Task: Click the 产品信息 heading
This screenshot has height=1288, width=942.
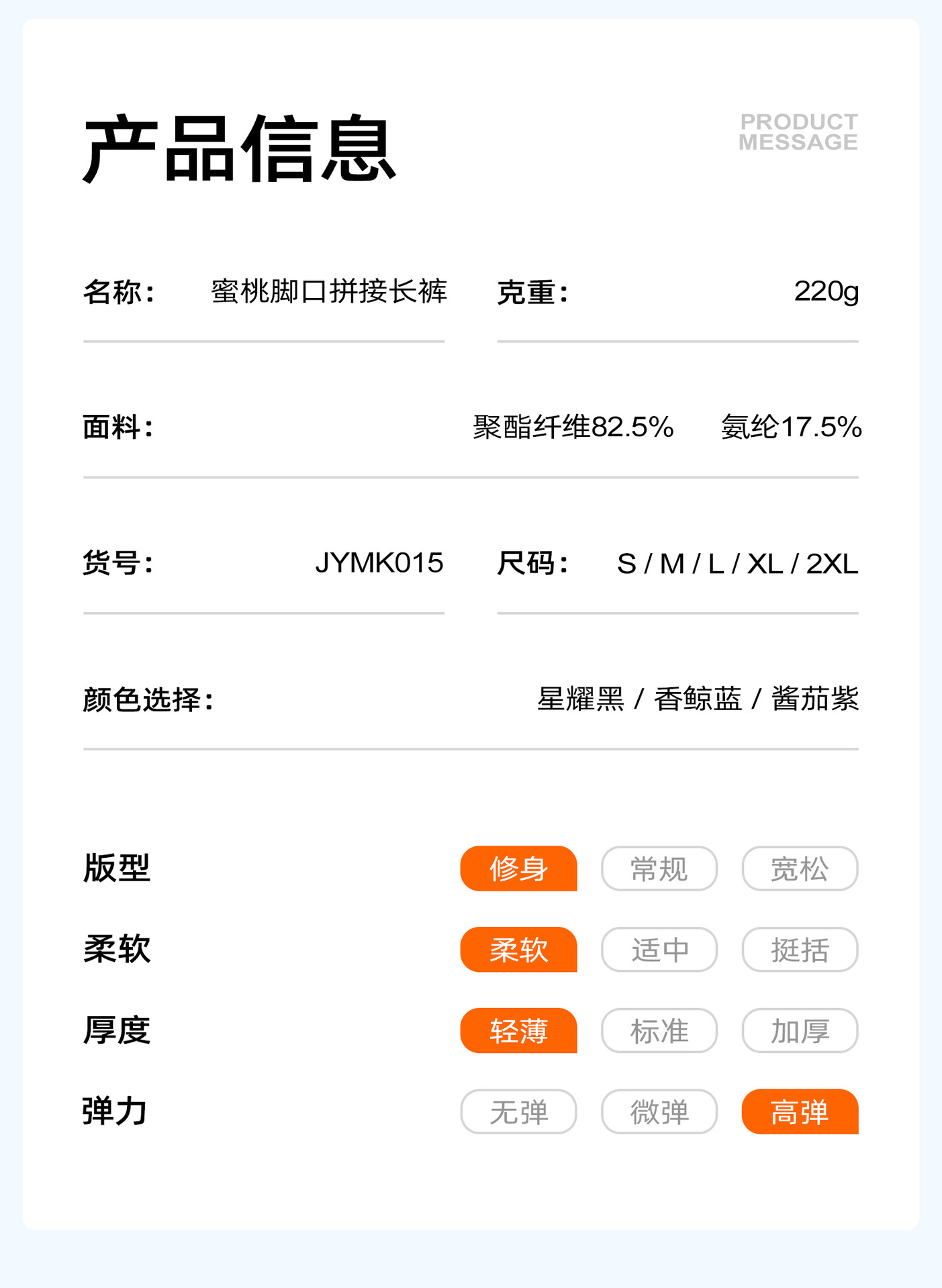Action: tap(239, 149)
